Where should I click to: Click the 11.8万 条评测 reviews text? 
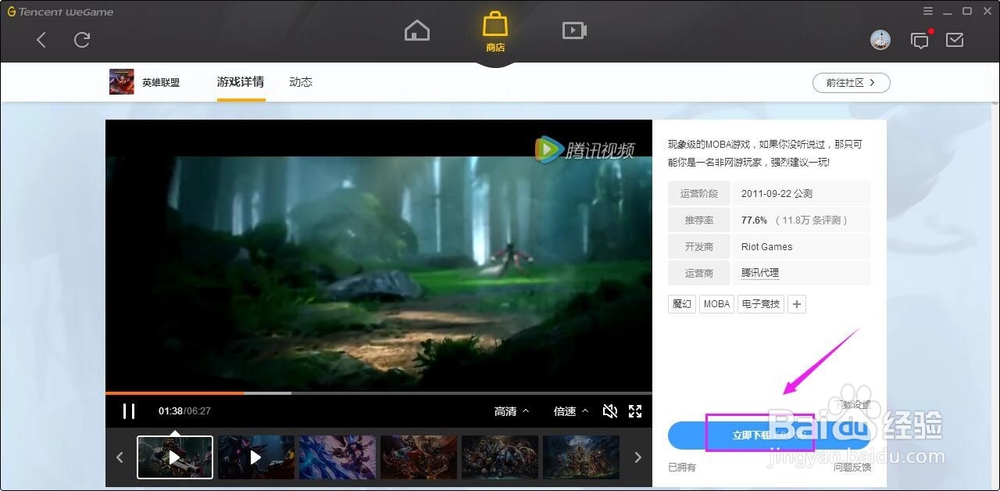(x=812, y=220)
